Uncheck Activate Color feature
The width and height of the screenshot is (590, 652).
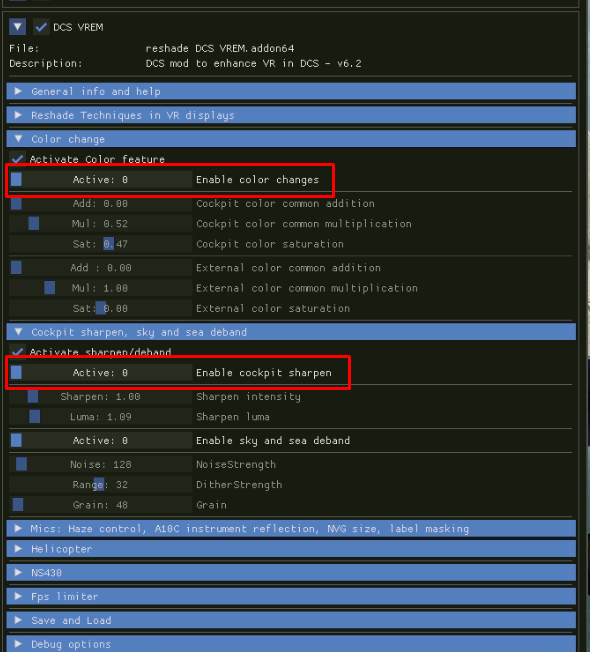click(17, 159)
